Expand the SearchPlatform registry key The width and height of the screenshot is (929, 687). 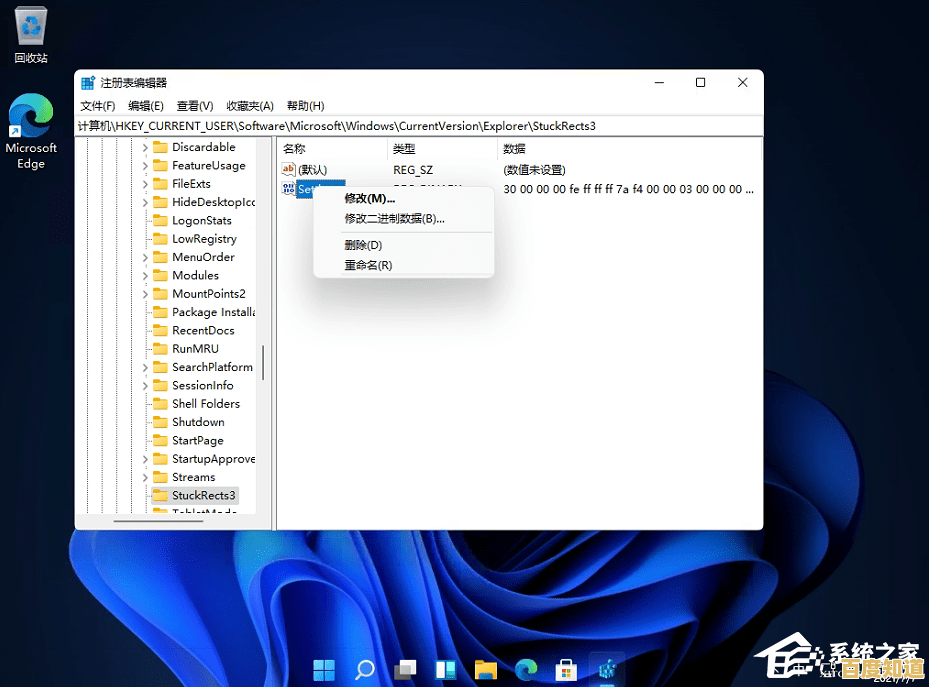[x=147, y=367]
